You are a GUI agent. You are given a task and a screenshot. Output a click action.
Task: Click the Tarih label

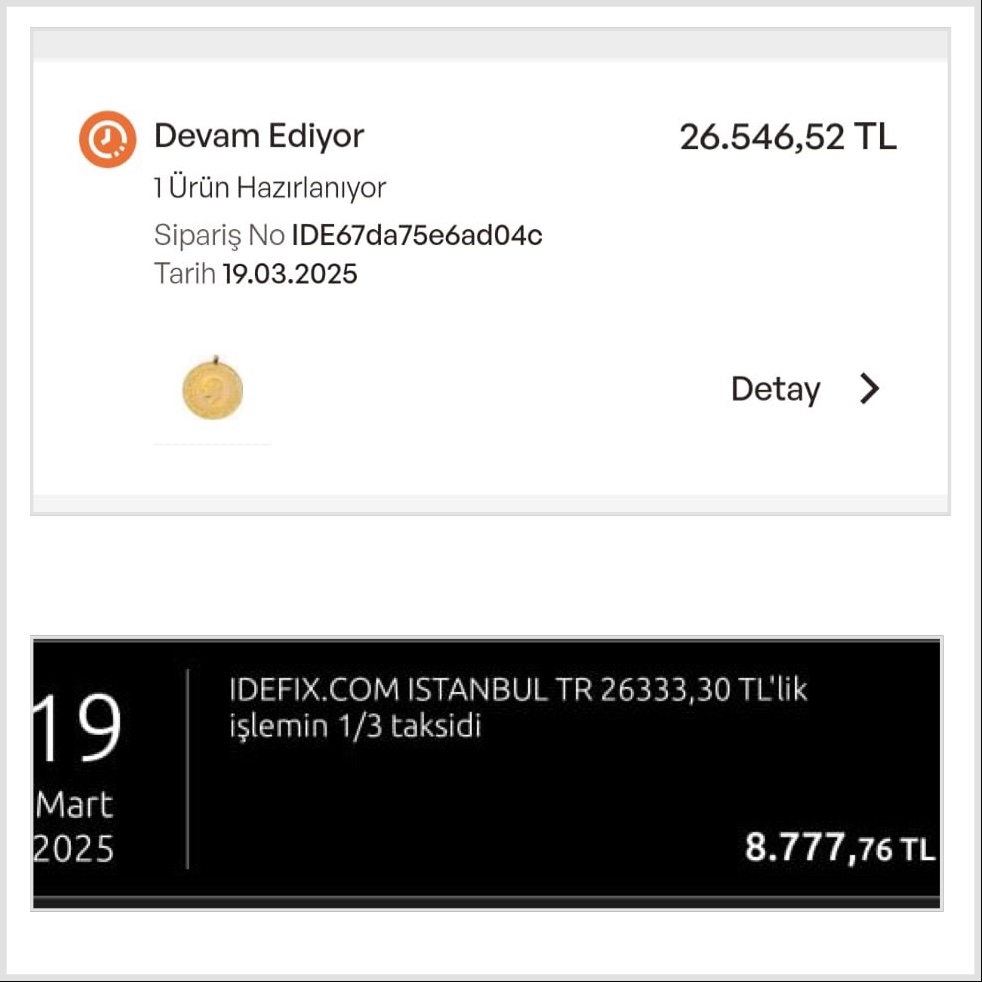(185, 274)
